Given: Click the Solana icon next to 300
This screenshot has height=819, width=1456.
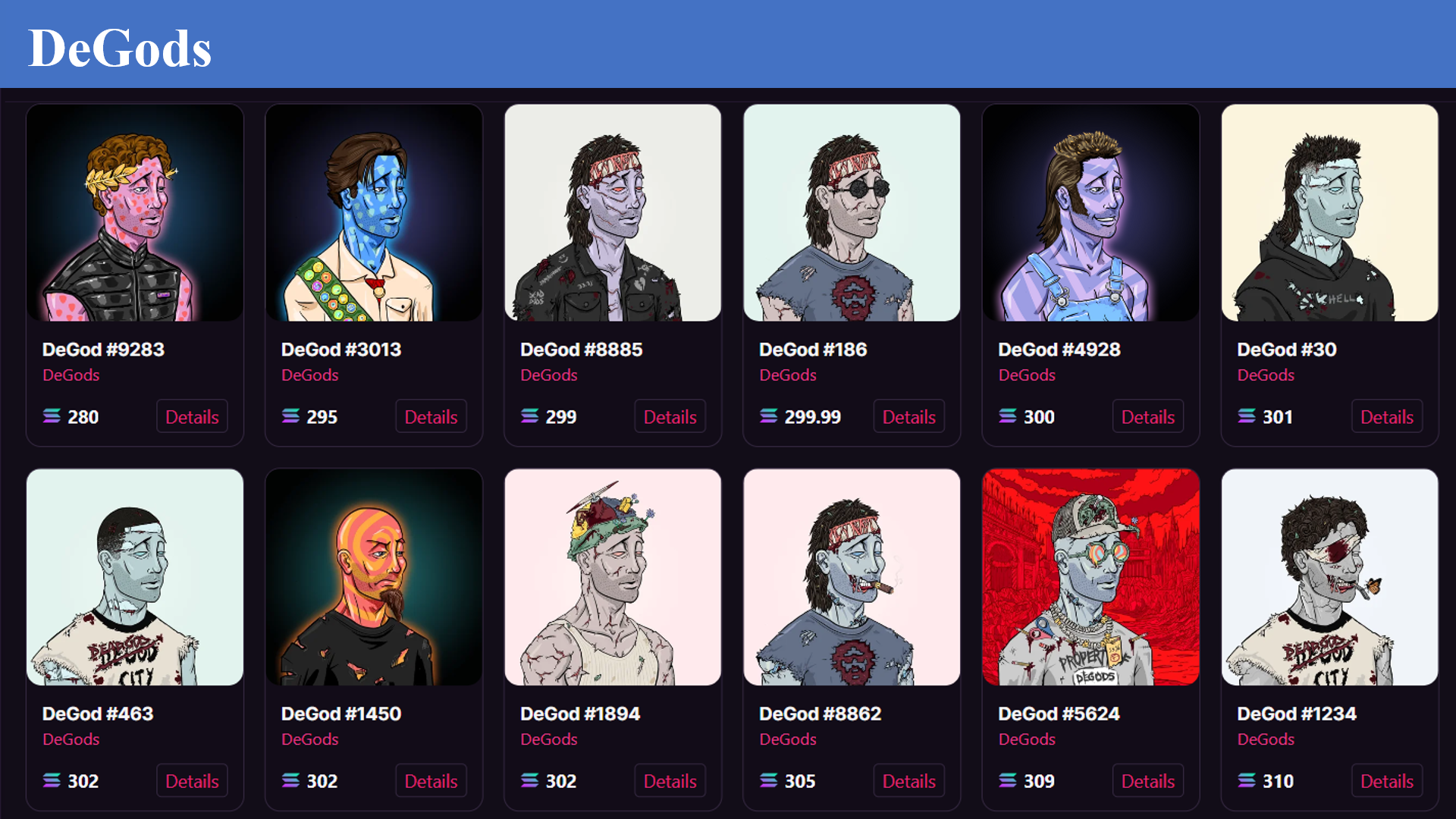Looking at the screenshot, I should (1007, 416).
